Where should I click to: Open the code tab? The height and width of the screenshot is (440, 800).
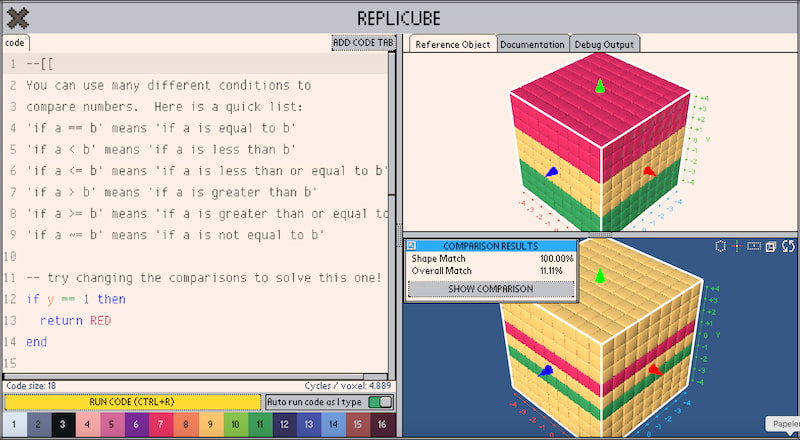pyautogui.click(x=15, y=43)
